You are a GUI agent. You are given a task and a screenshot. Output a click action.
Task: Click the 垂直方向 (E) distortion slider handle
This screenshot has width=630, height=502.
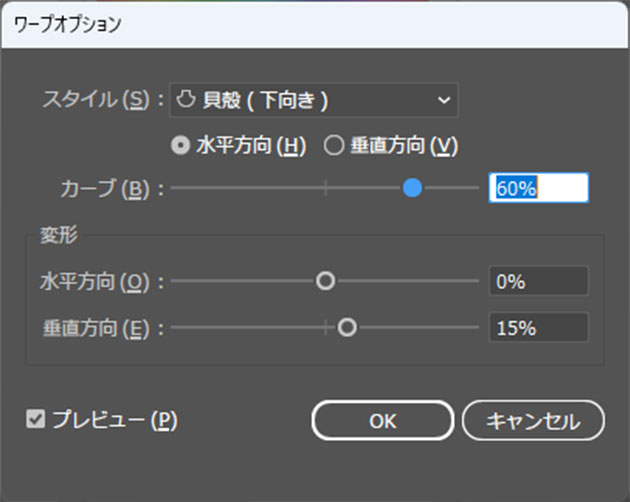point(347,327)
